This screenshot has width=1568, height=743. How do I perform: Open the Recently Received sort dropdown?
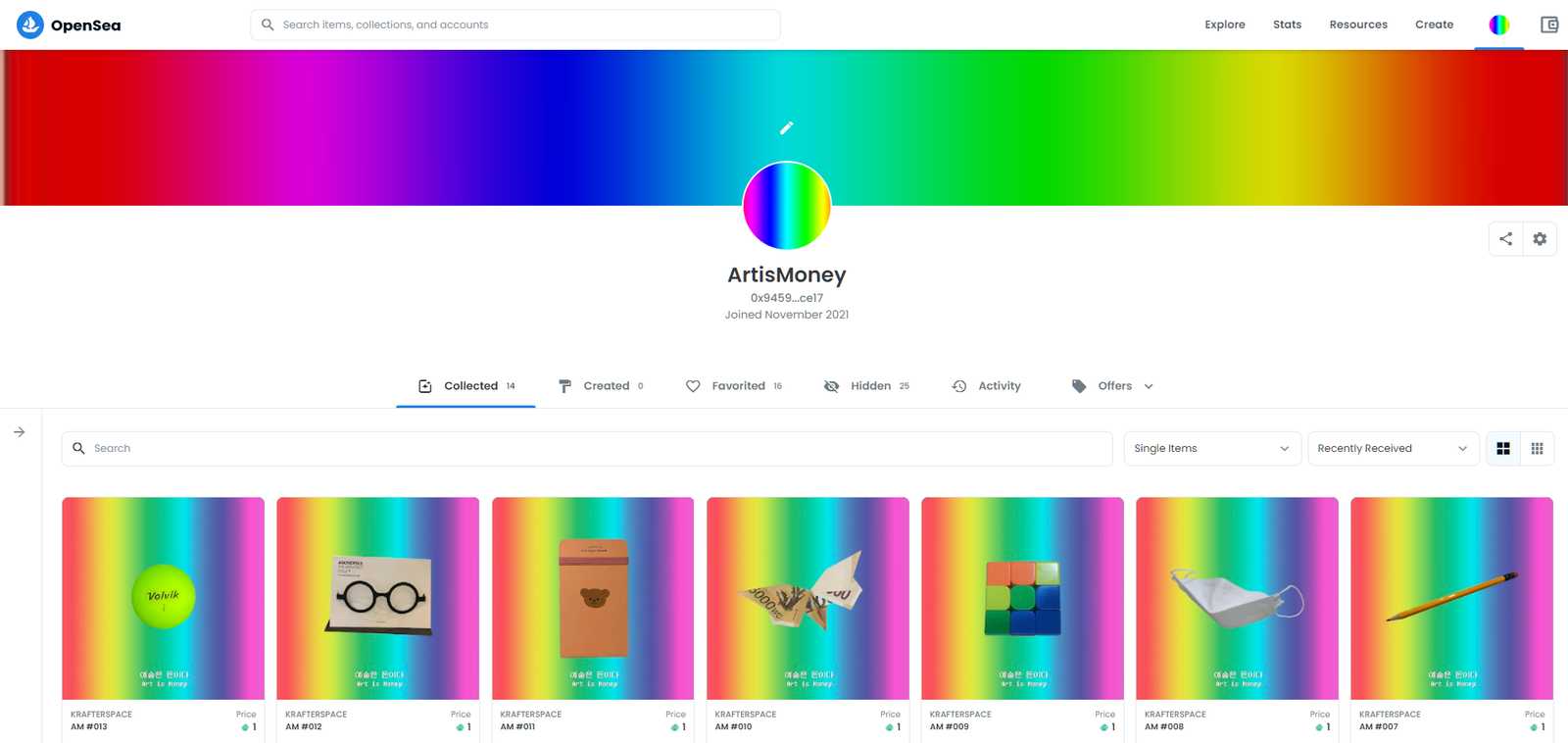pyautogui.click(x=1394, y=448)
